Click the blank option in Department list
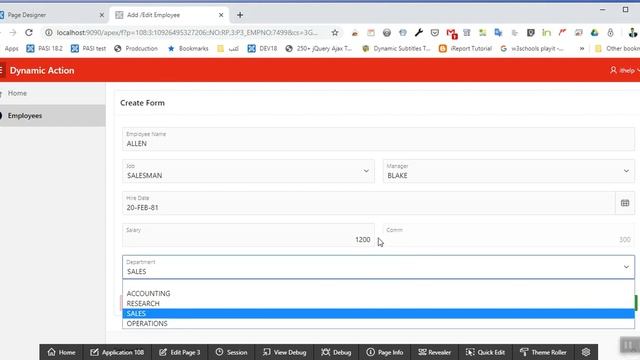640x360 pixels. [x=378, y=284]
